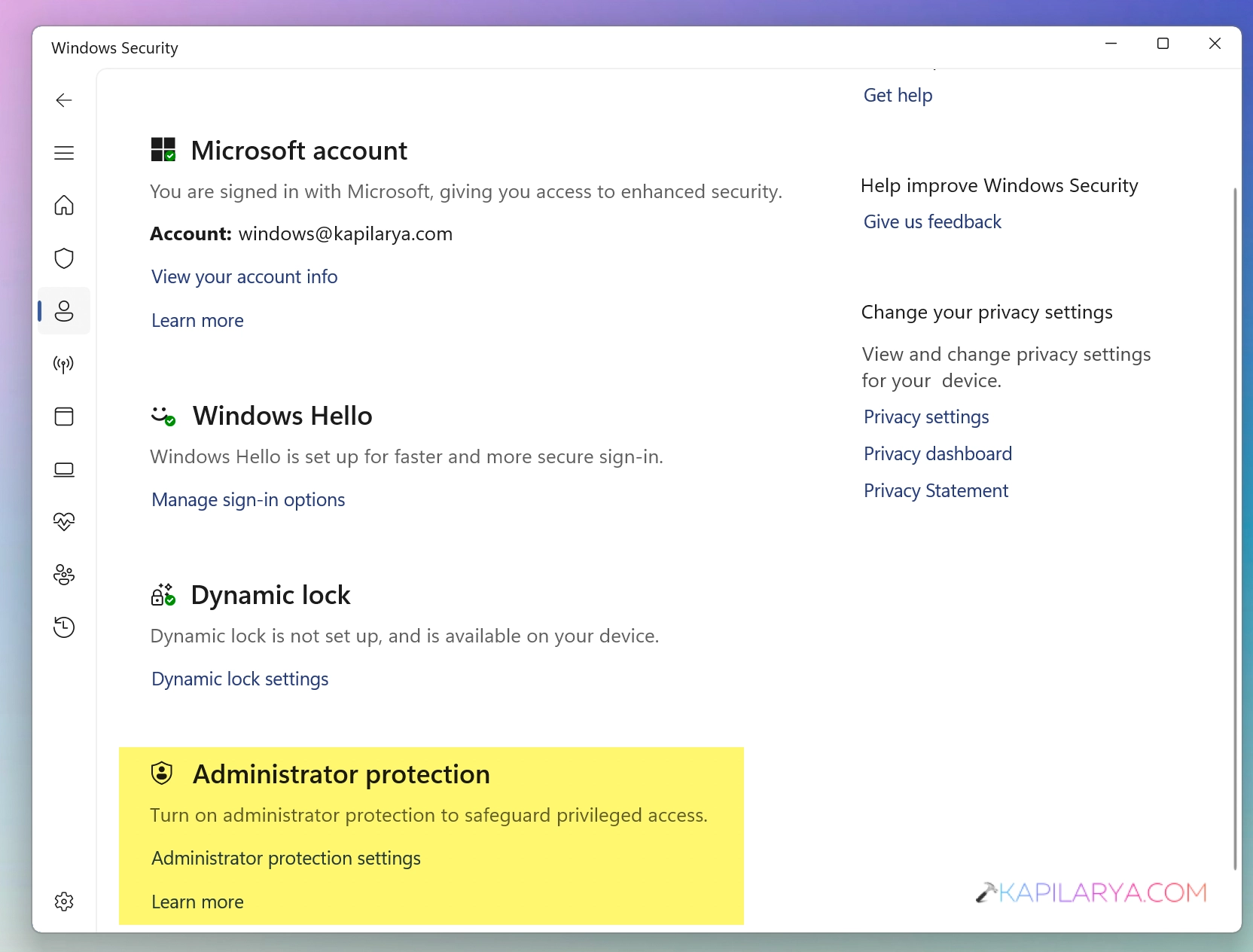Viewport: 1253px width, 952px height.
Task: Click Learn more under Microsoft account
Action: click(x=197, y=320)
